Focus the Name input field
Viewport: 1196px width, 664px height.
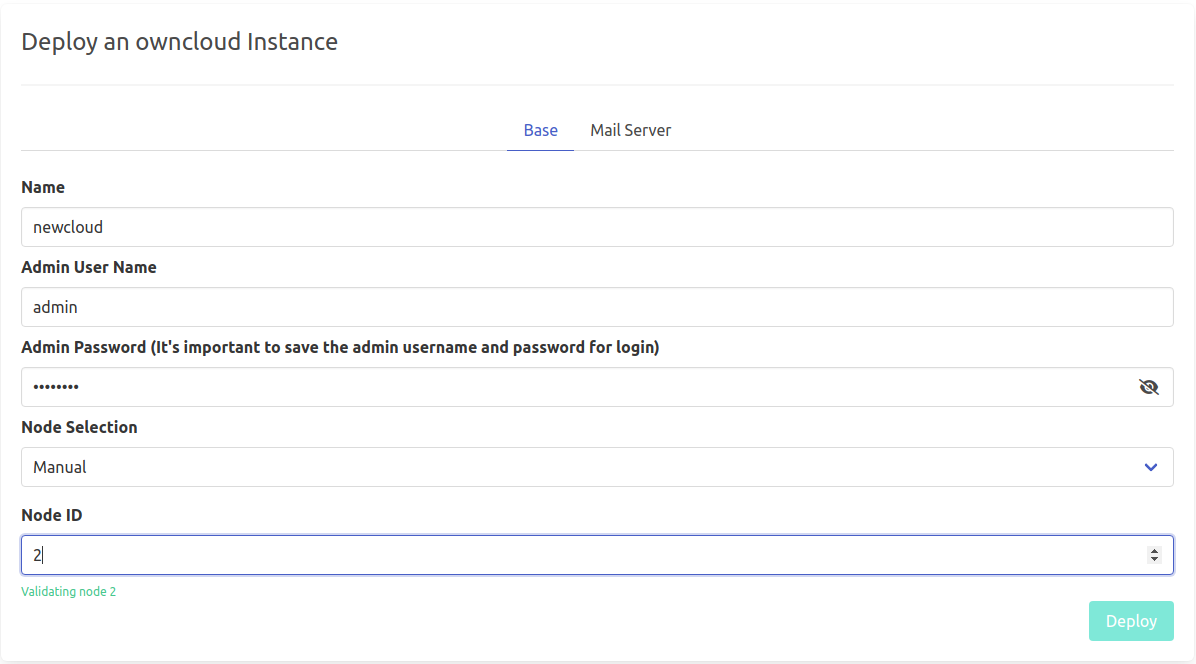tap(596, 227)
